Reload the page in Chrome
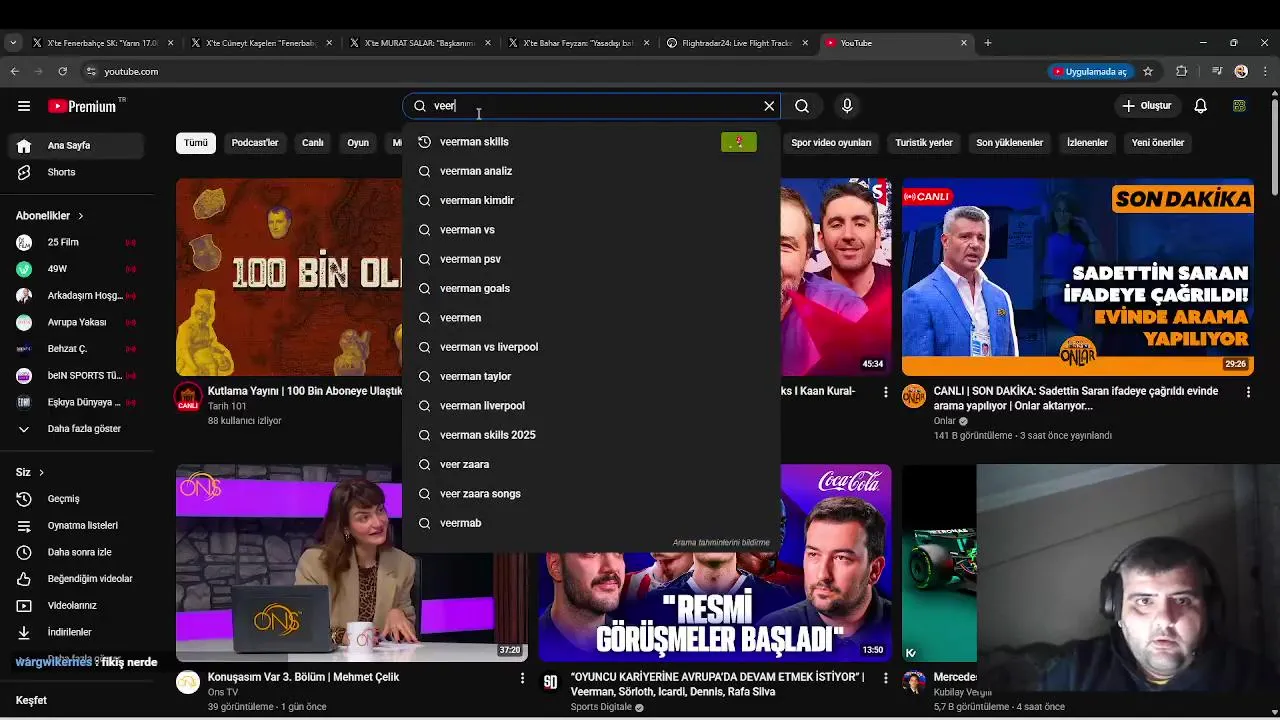 [x=62, y=71]
